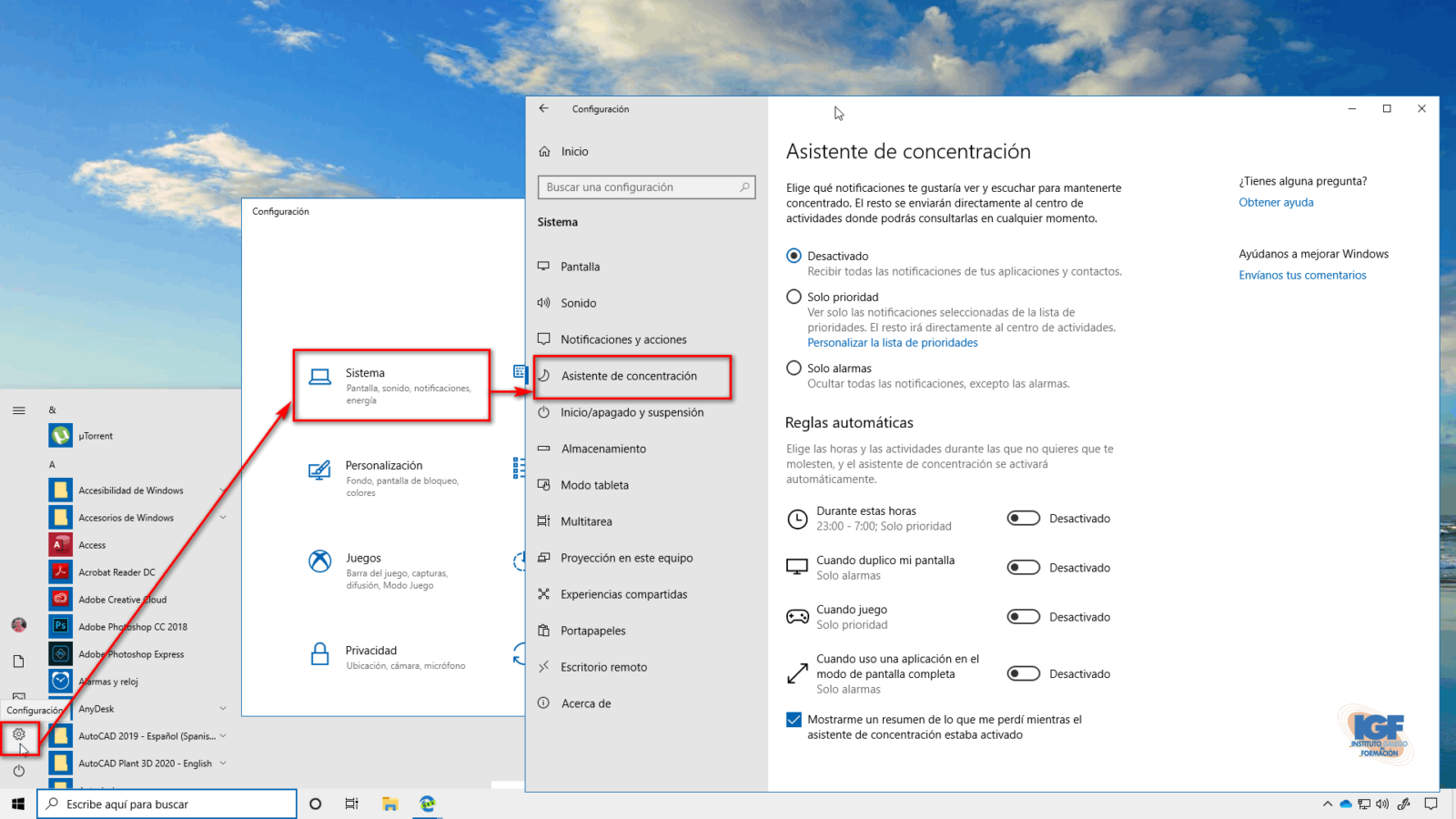This screenshot has width=1456, height=819.
Task: Click the Obtener ayuda link
Action: (x=1276, y=202)
